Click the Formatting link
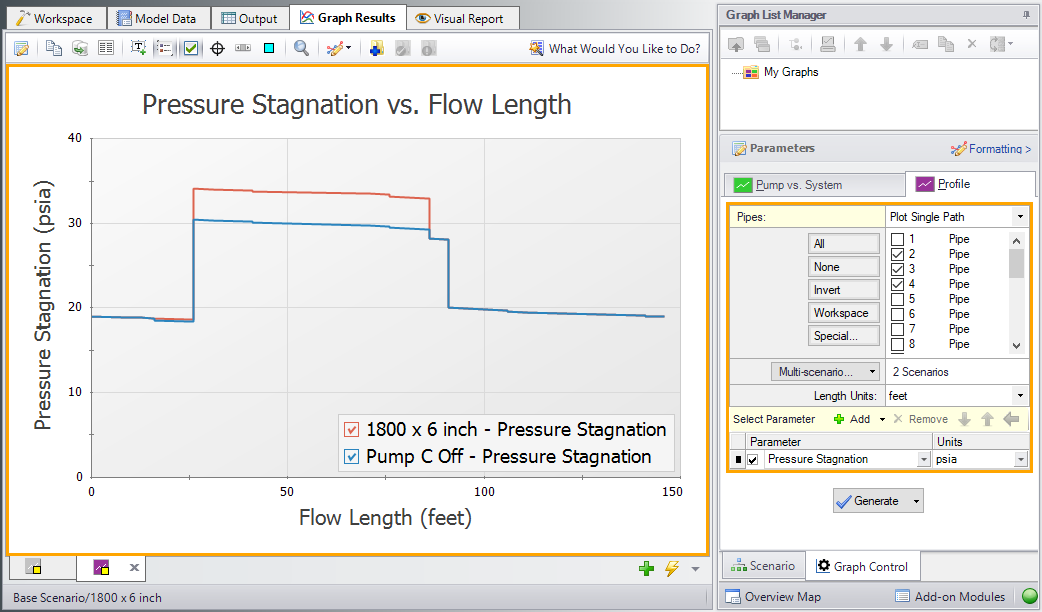 (x=990, y=149)
